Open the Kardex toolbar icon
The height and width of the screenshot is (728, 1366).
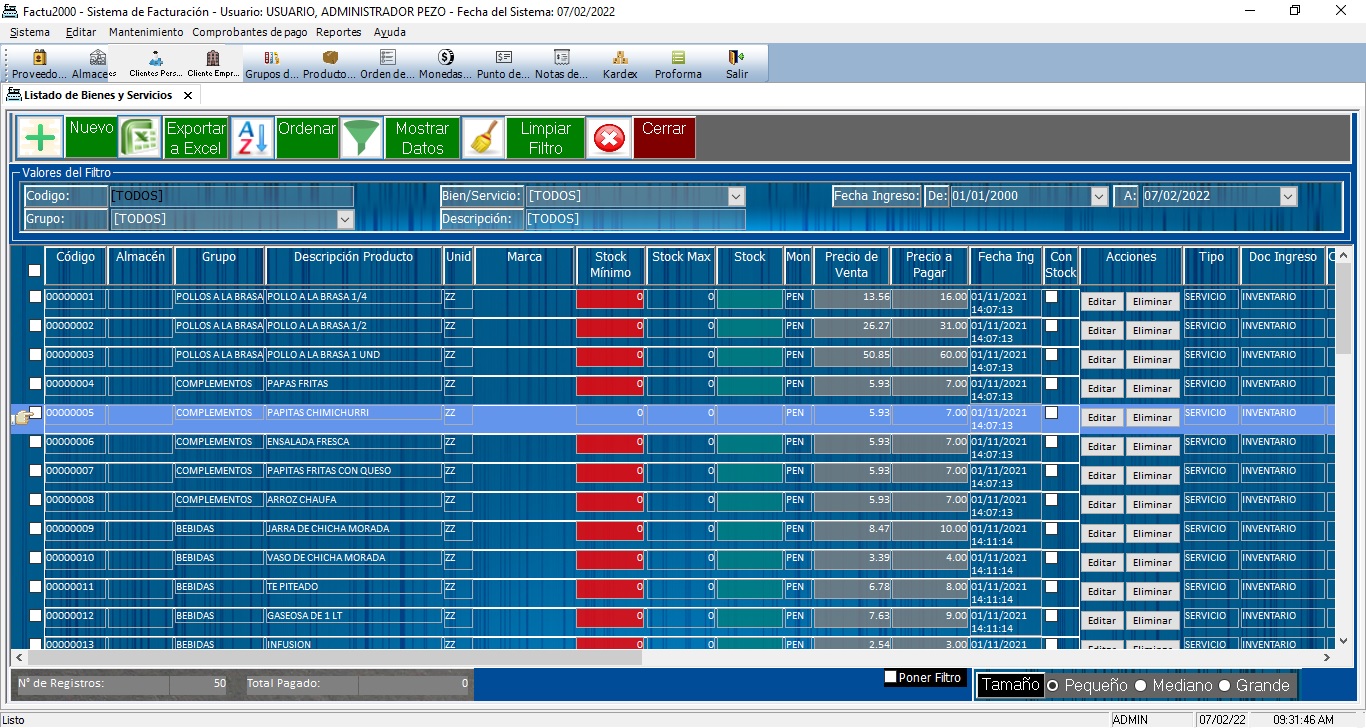tap(620, 64)
